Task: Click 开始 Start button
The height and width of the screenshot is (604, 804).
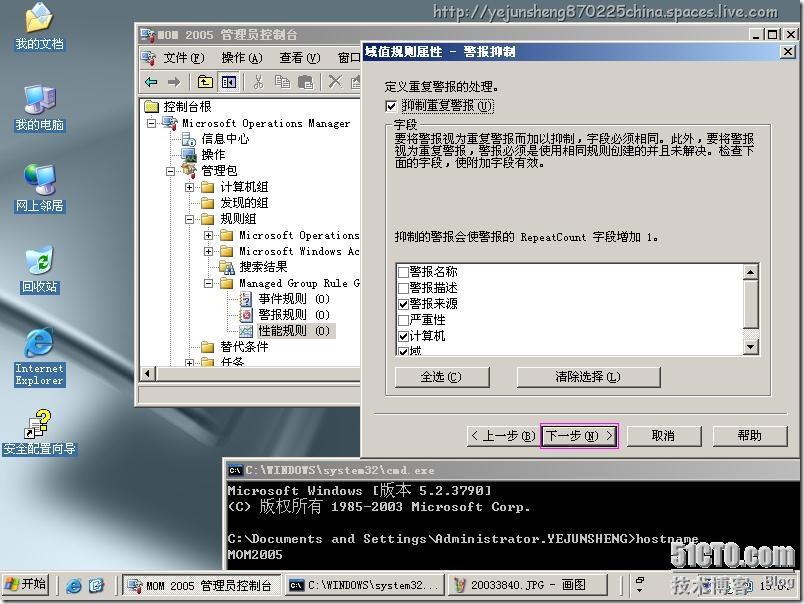Action: [26, 585]
